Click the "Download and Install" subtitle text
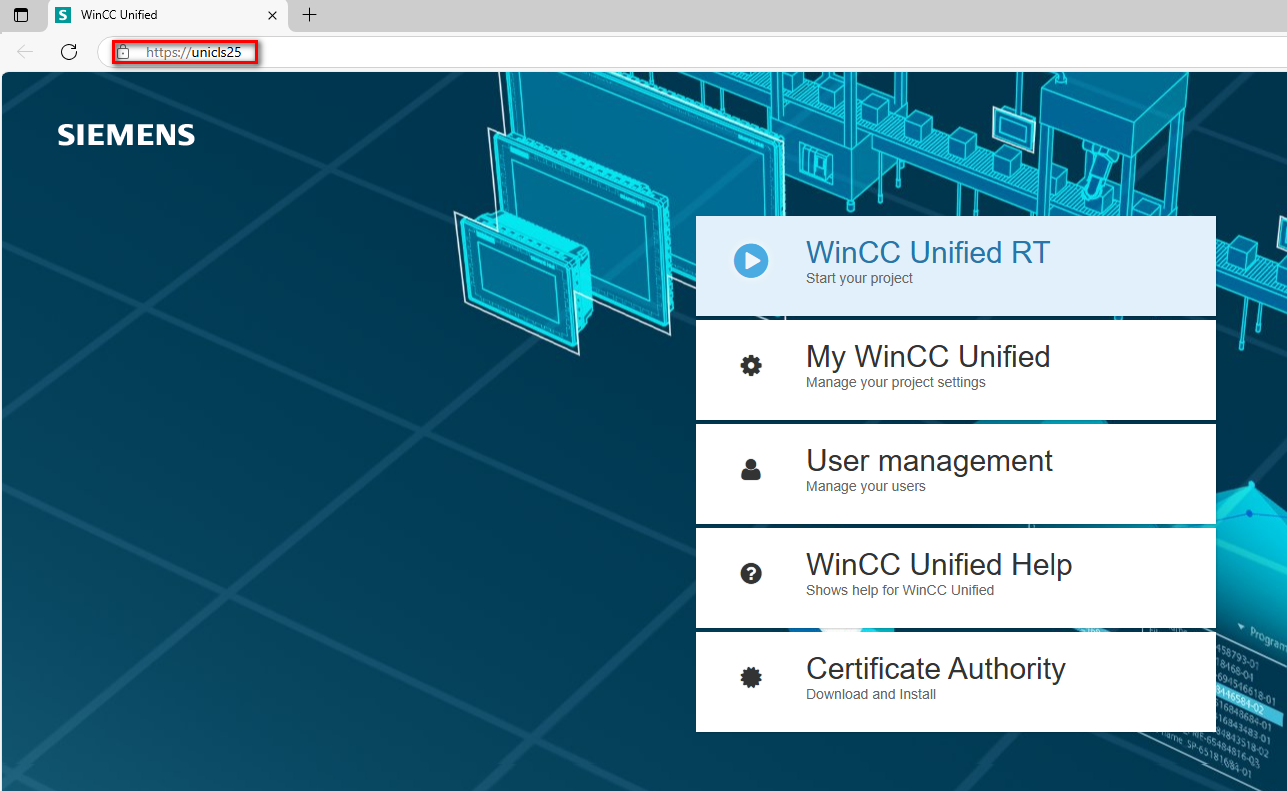This screenshot has width=1287, height=791. click(871, 694)
